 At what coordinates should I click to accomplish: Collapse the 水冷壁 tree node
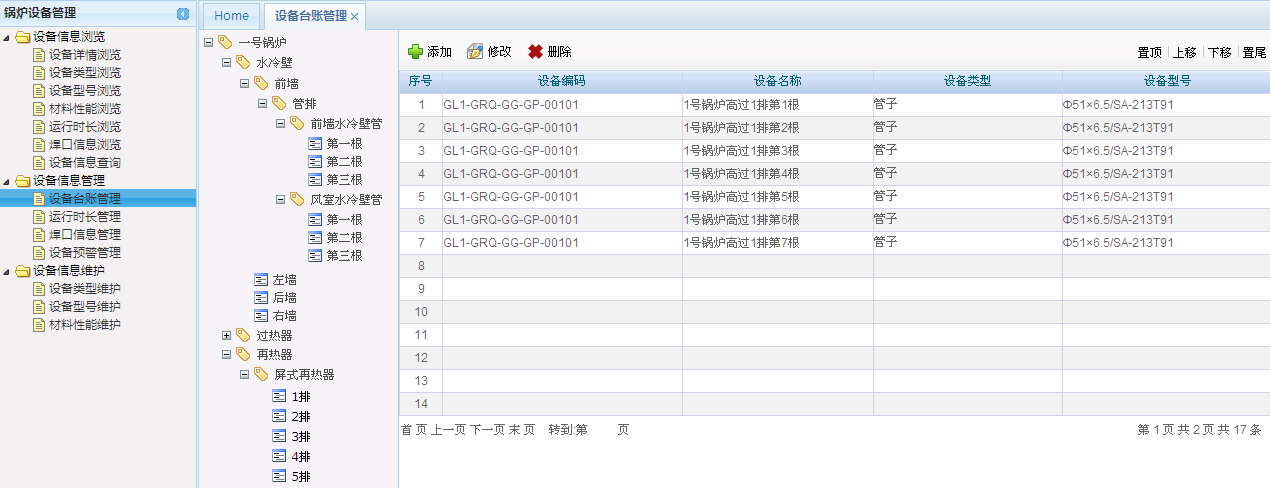click(226, 62)
